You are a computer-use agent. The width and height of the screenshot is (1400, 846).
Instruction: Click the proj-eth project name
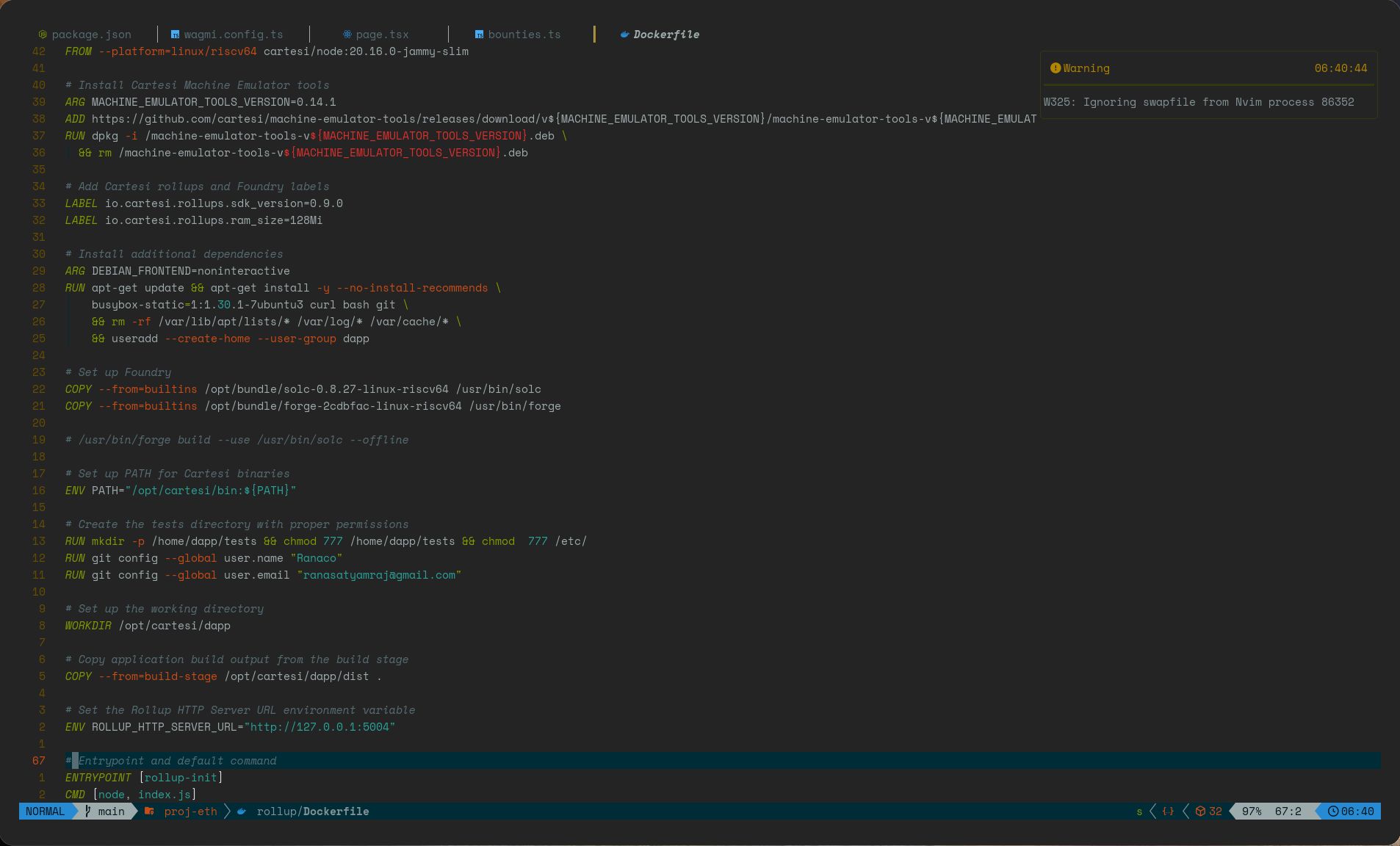[x=190, y=811]
